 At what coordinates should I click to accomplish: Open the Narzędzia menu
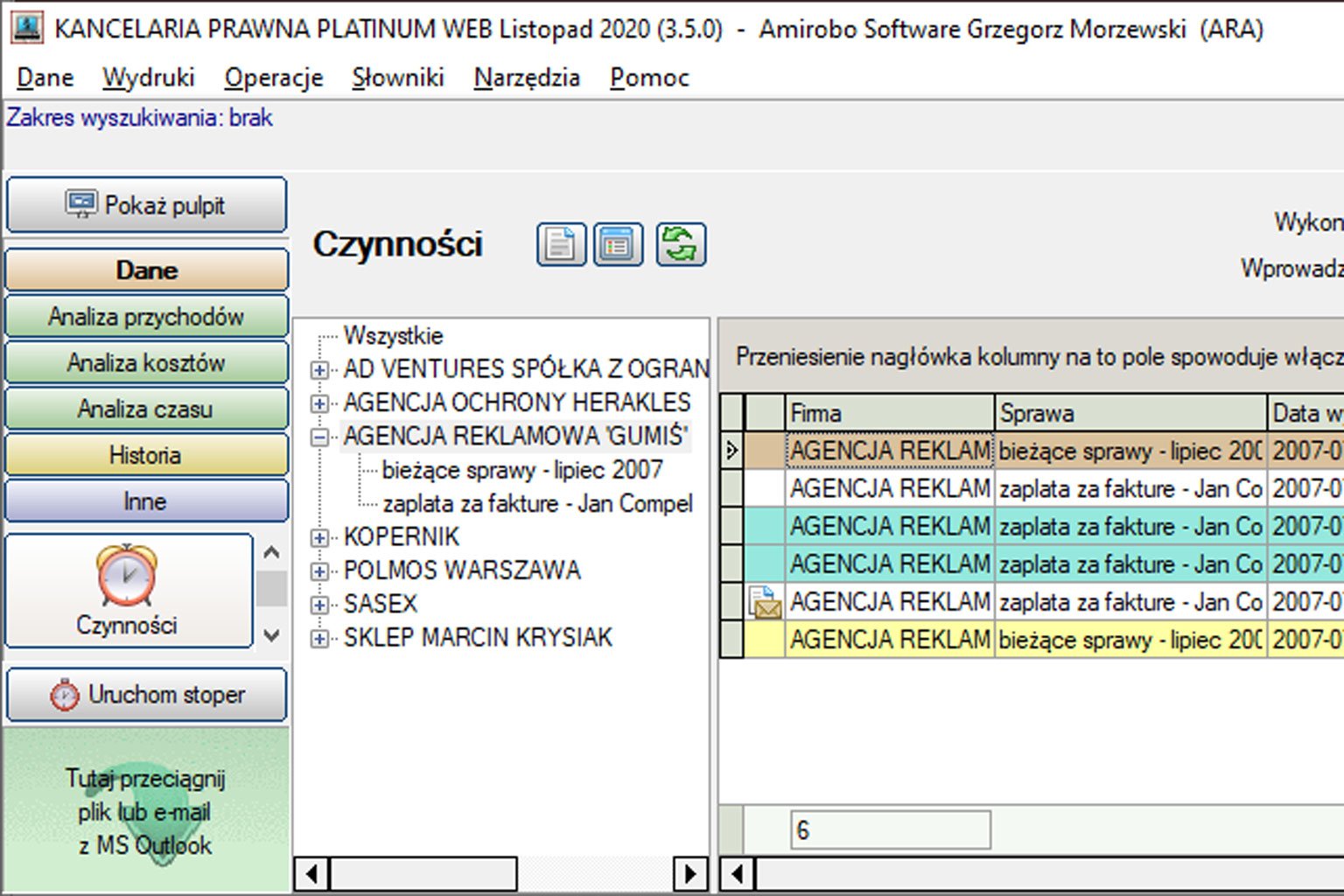527,78
